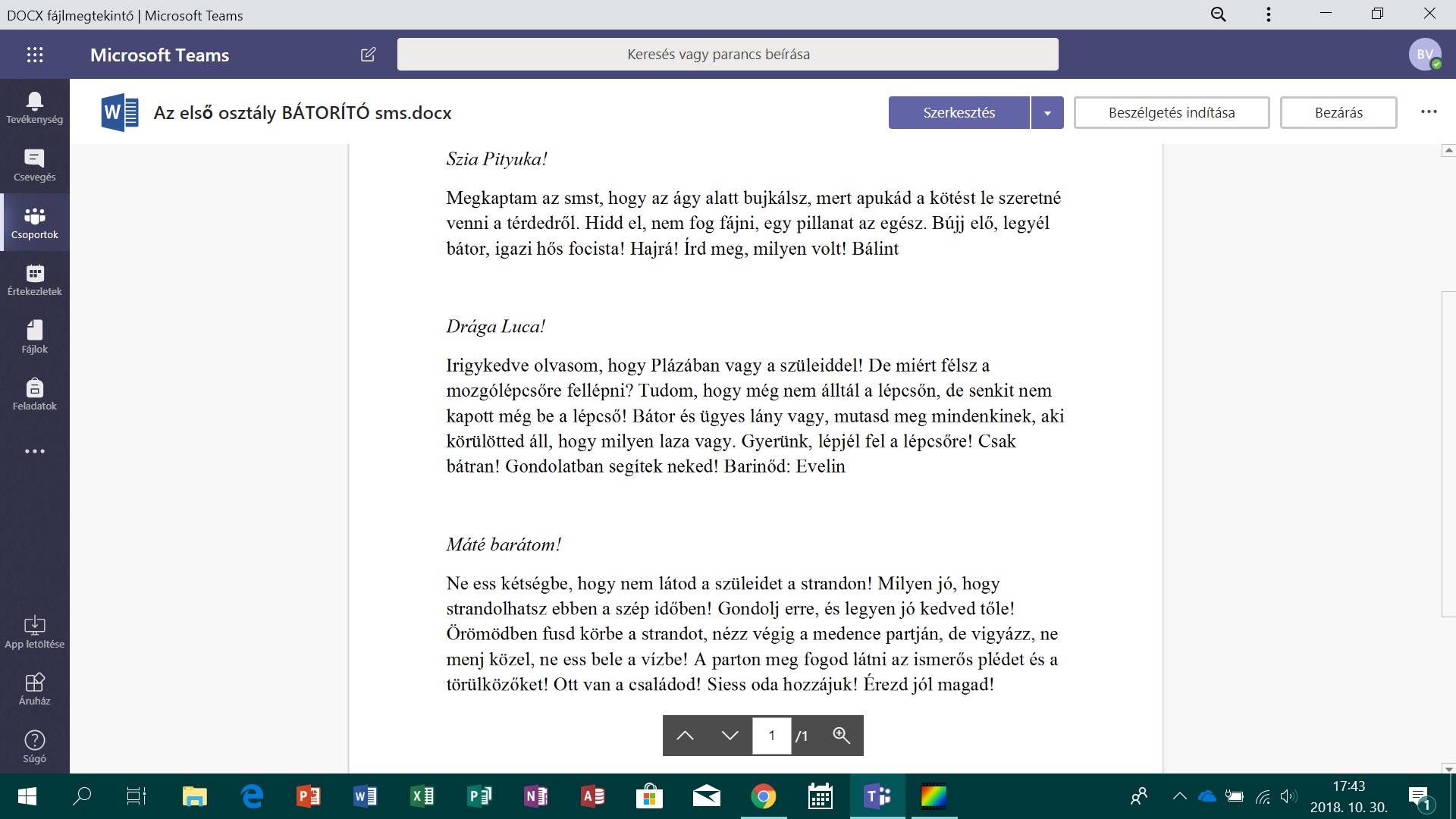Click the vertical scrollbar thumb

[x=1448, y=454]
